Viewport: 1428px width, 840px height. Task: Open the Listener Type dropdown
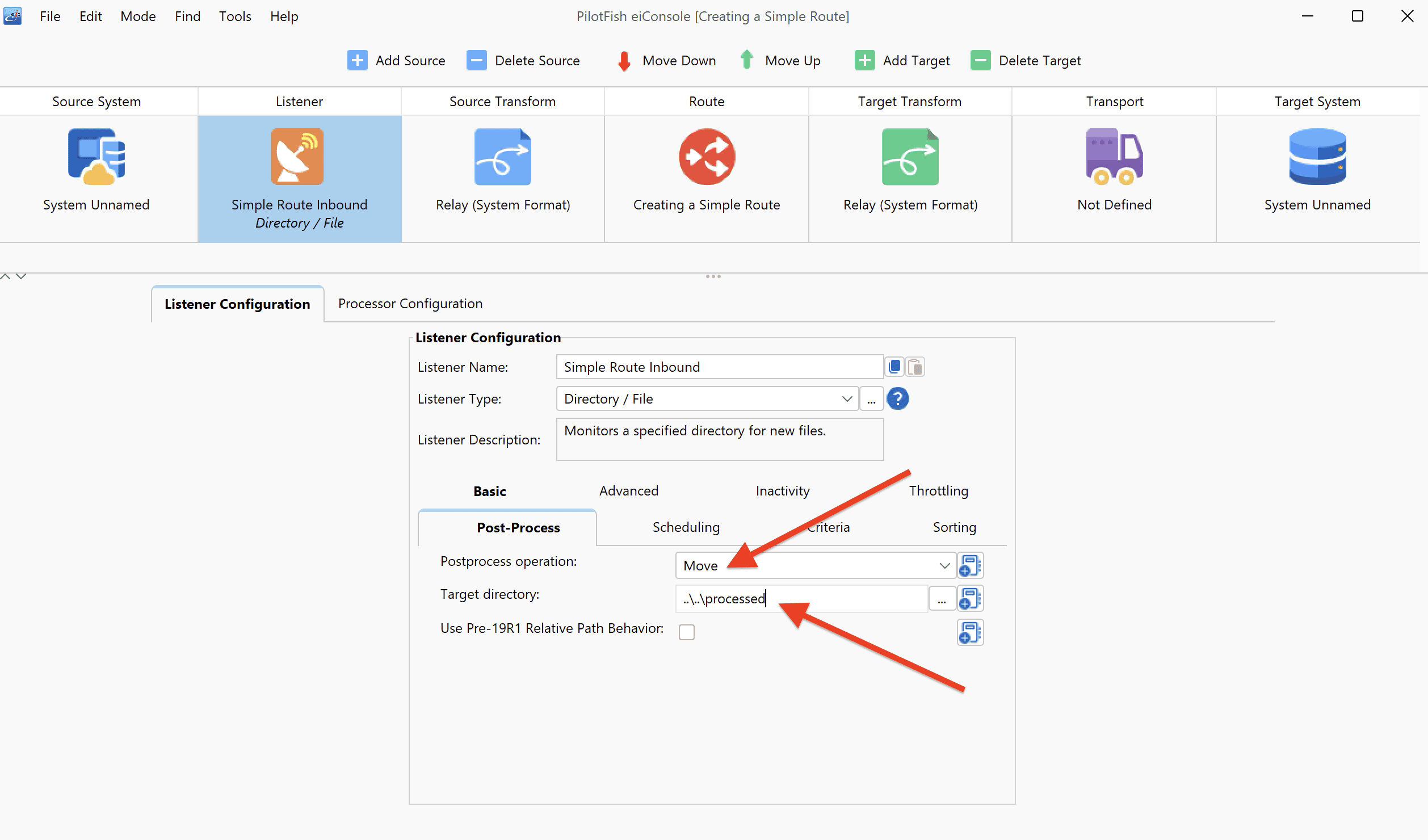pos(707,398)
